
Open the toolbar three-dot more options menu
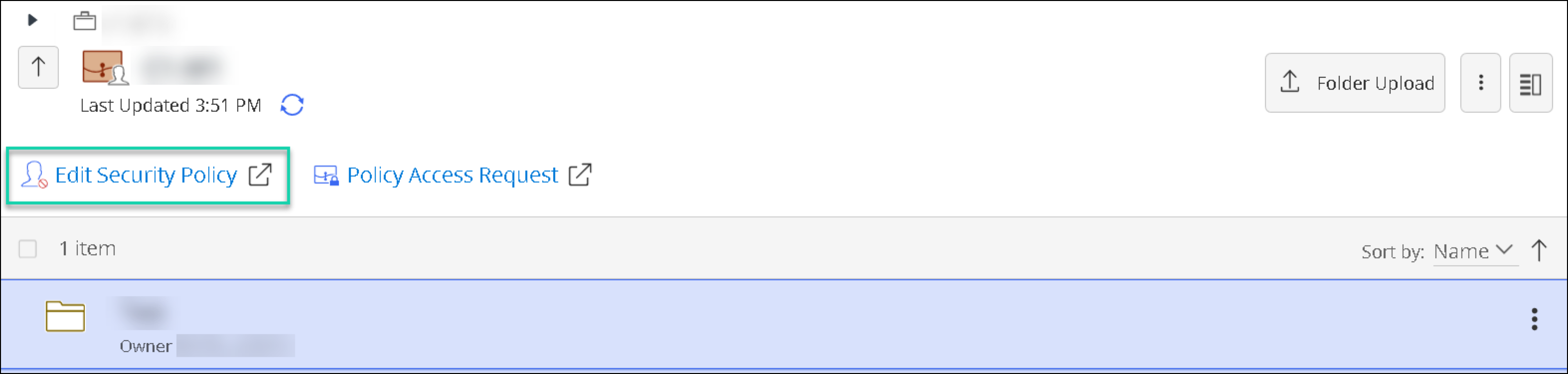point(1480,83)
